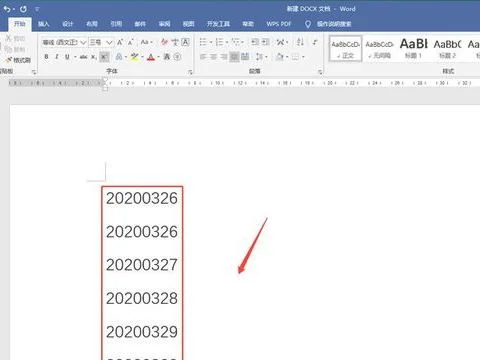Image resolution: width=480 pixels, height=360 pixels.
Task: Expand the Change Case Aa dropdown
Action: (146, 42)
